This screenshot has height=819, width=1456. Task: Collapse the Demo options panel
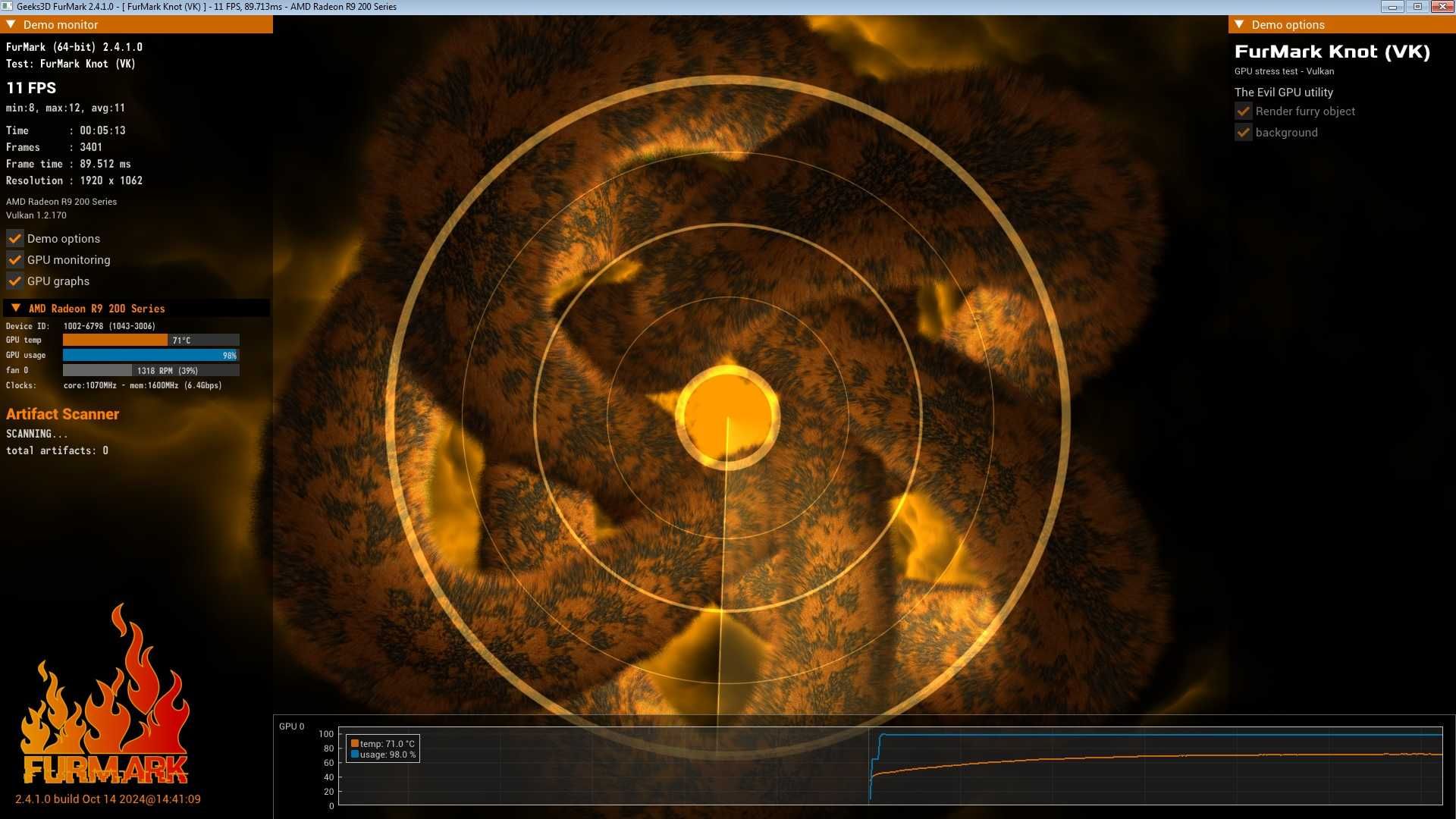tap(1239, 24)
